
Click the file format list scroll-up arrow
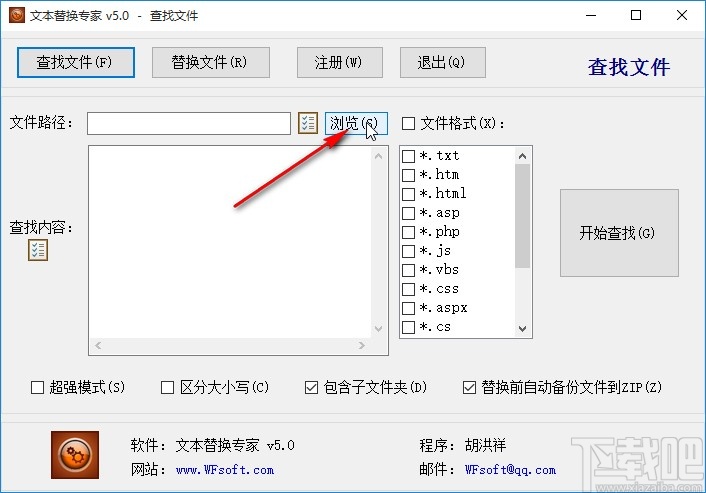522,156
